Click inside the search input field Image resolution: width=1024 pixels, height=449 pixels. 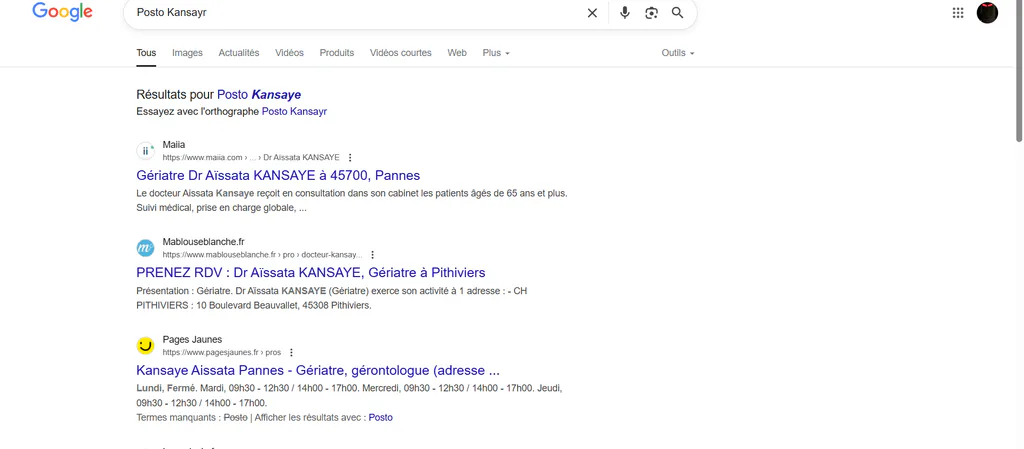(x=356, y=12)
